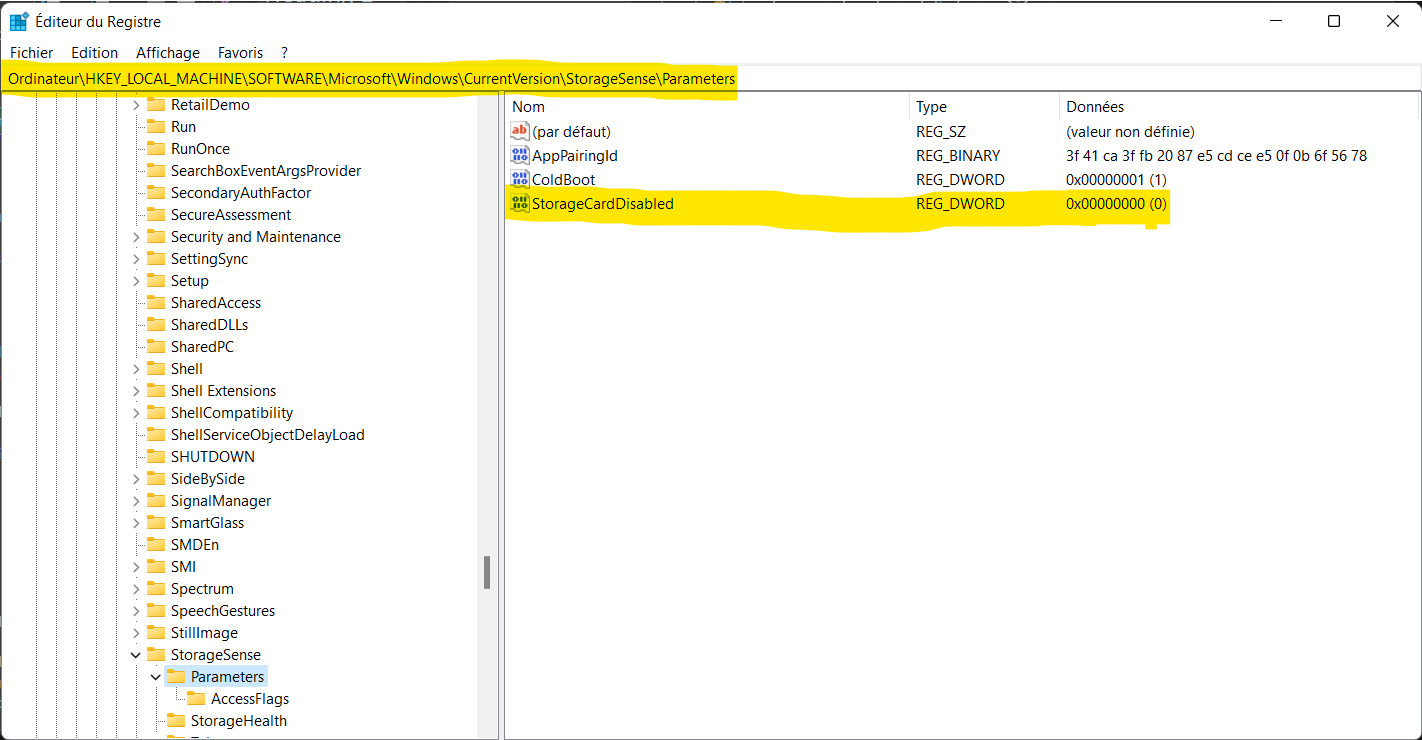Expand the Security and Maintenance key
The width and height of the screenshot is (1422, 740).
[x=136, y=237]
